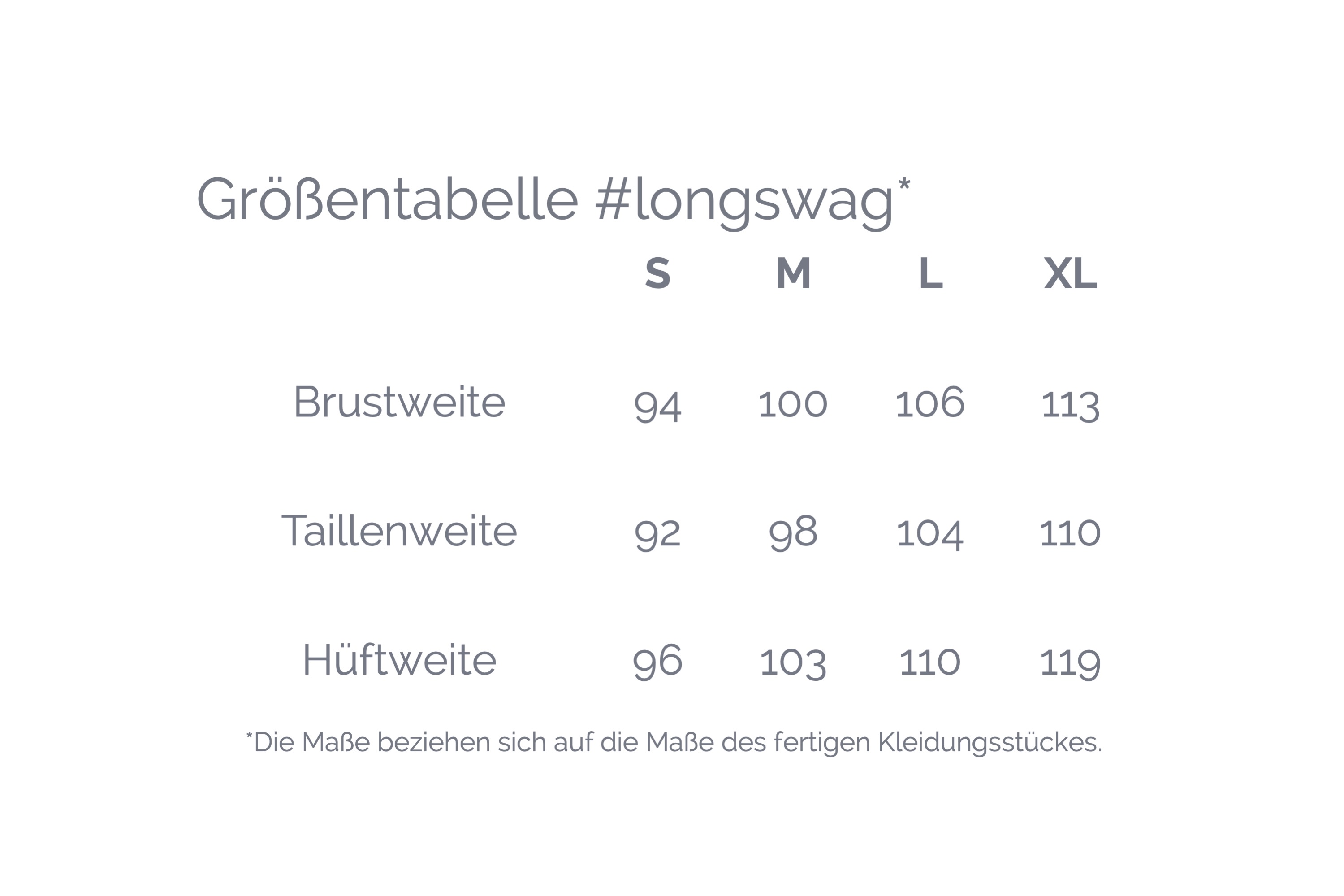Click Brustweite value 100 for size M

click(793, 403)
